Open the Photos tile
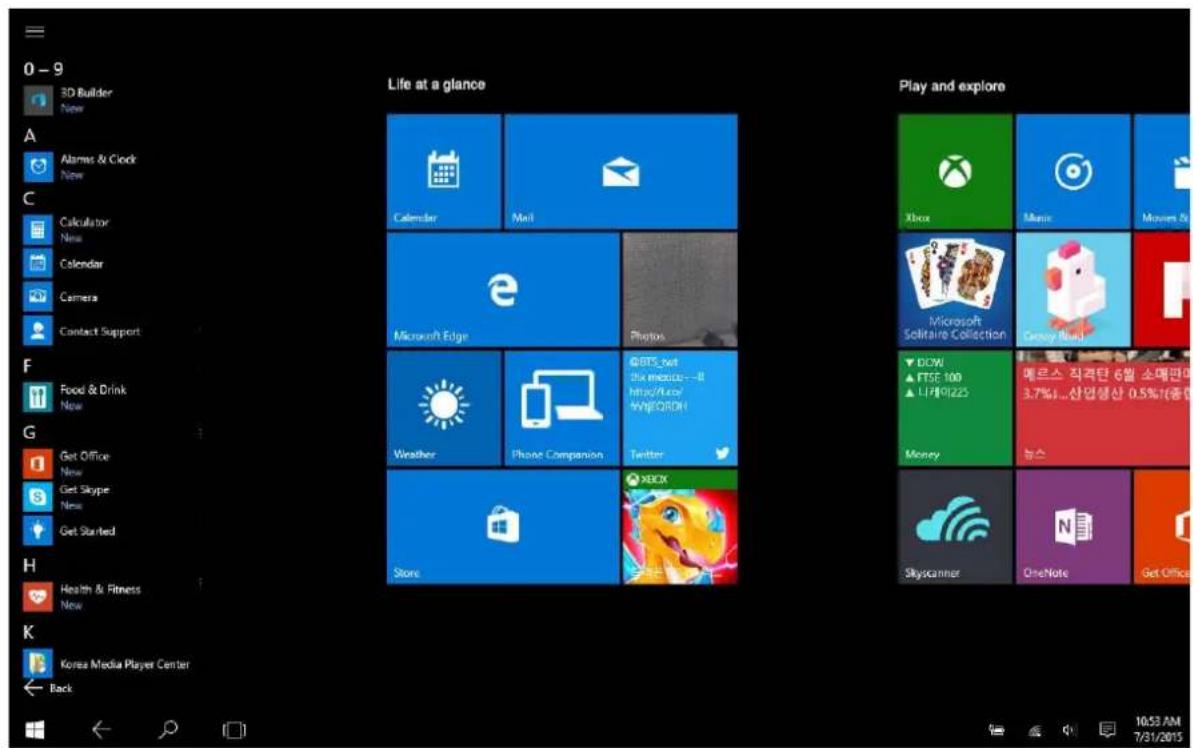 (680, 290)
